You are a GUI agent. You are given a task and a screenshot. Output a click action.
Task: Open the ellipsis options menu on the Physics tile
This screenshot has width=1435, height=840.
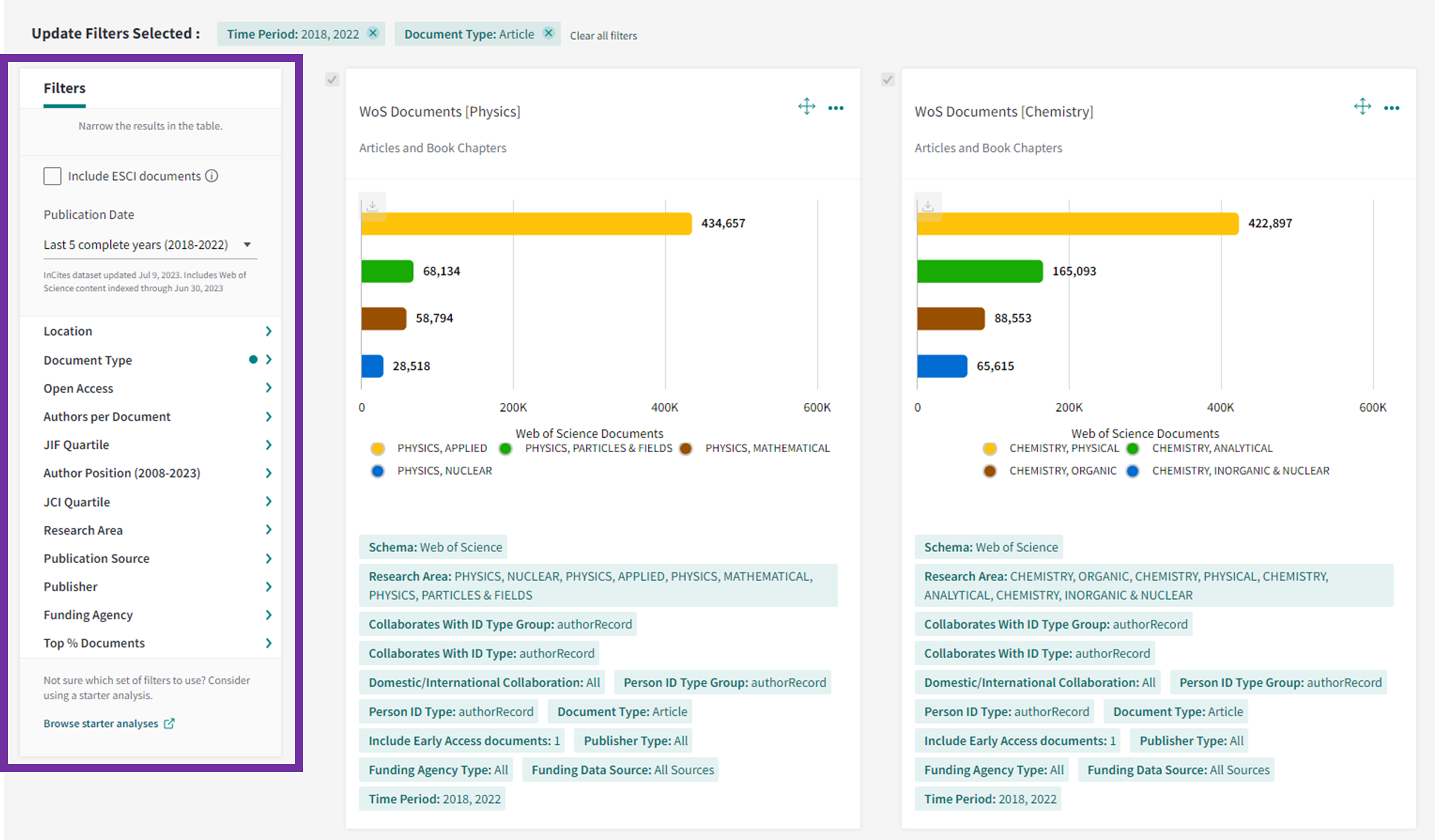[836, 107]
